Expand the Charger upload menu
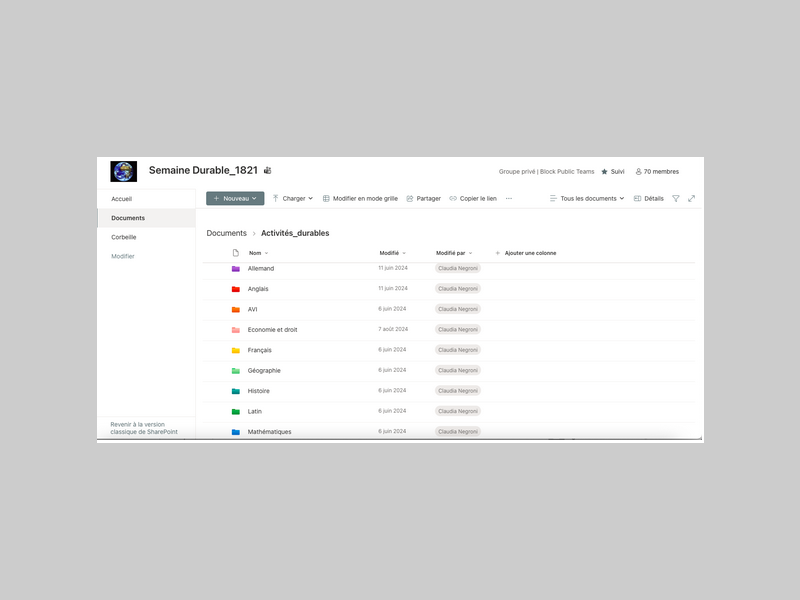The width and height of the screenshot is (800, 600). pyautogui.click(x=293, y=199)
